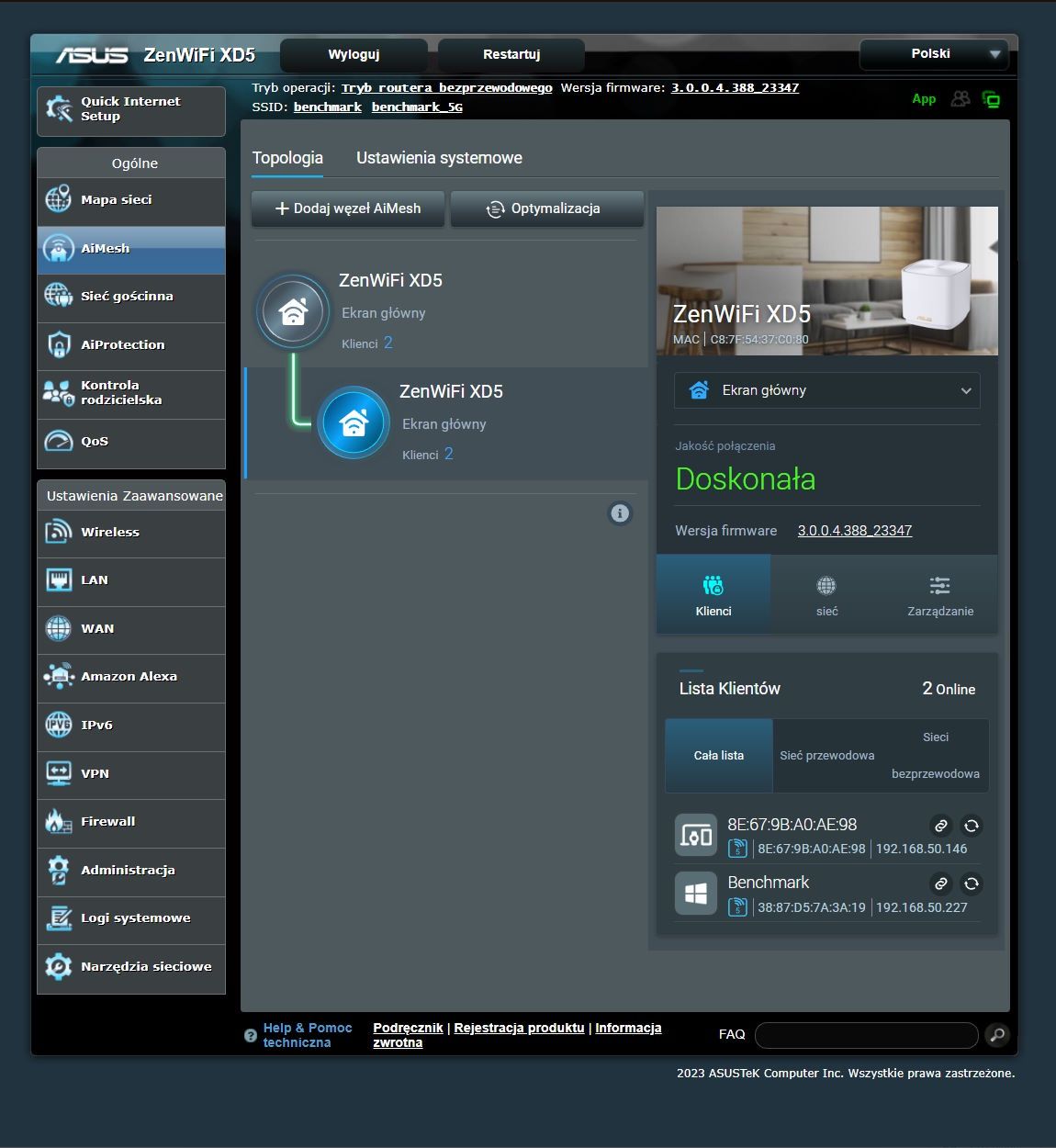Open Tryb routera bezprzewodowego link
This screenshot has width=1056, height=1148.
pos(446,88)
